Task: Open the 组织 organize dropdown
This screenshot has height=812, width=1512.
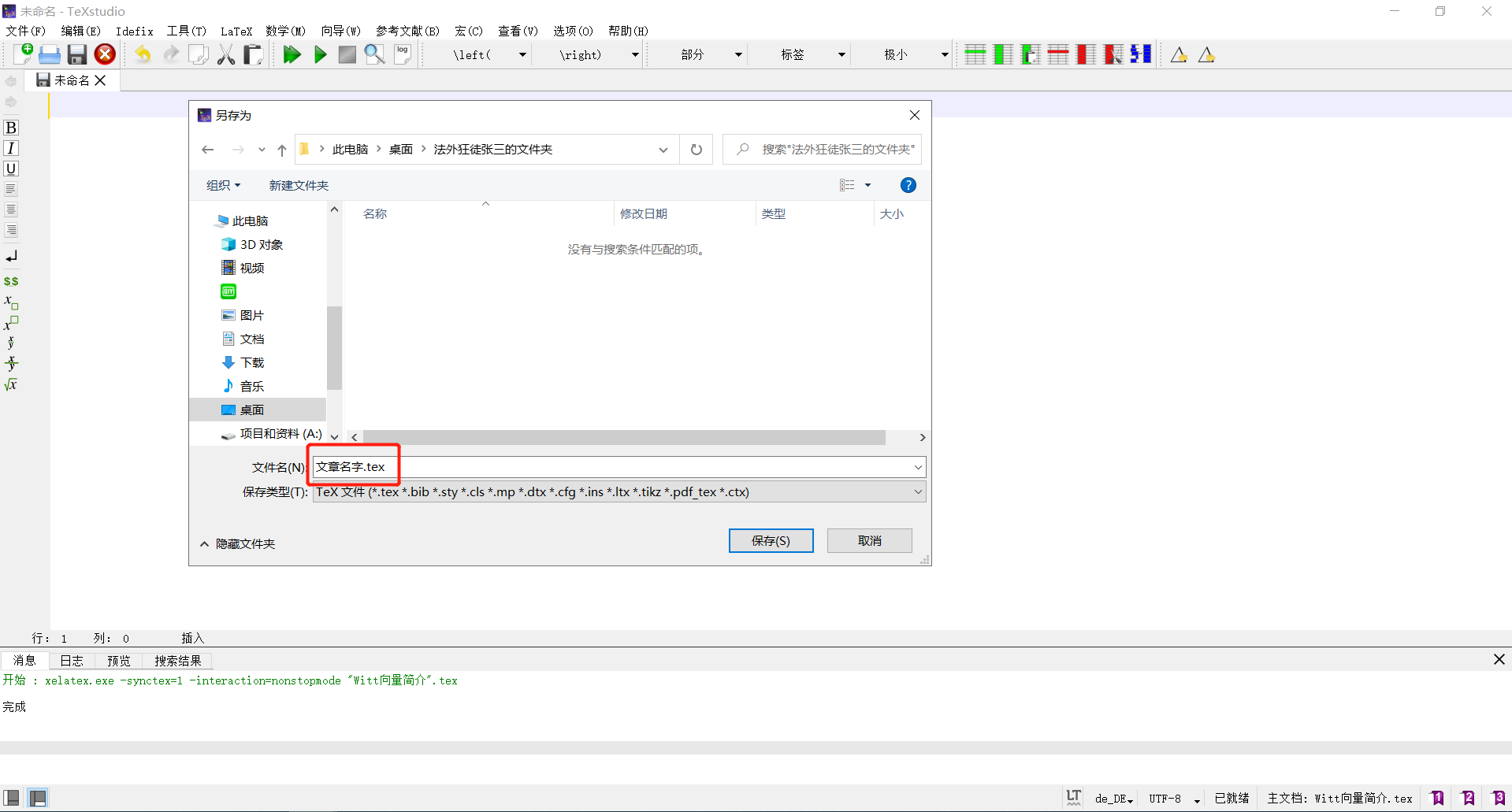Action: tap(223, 185)
